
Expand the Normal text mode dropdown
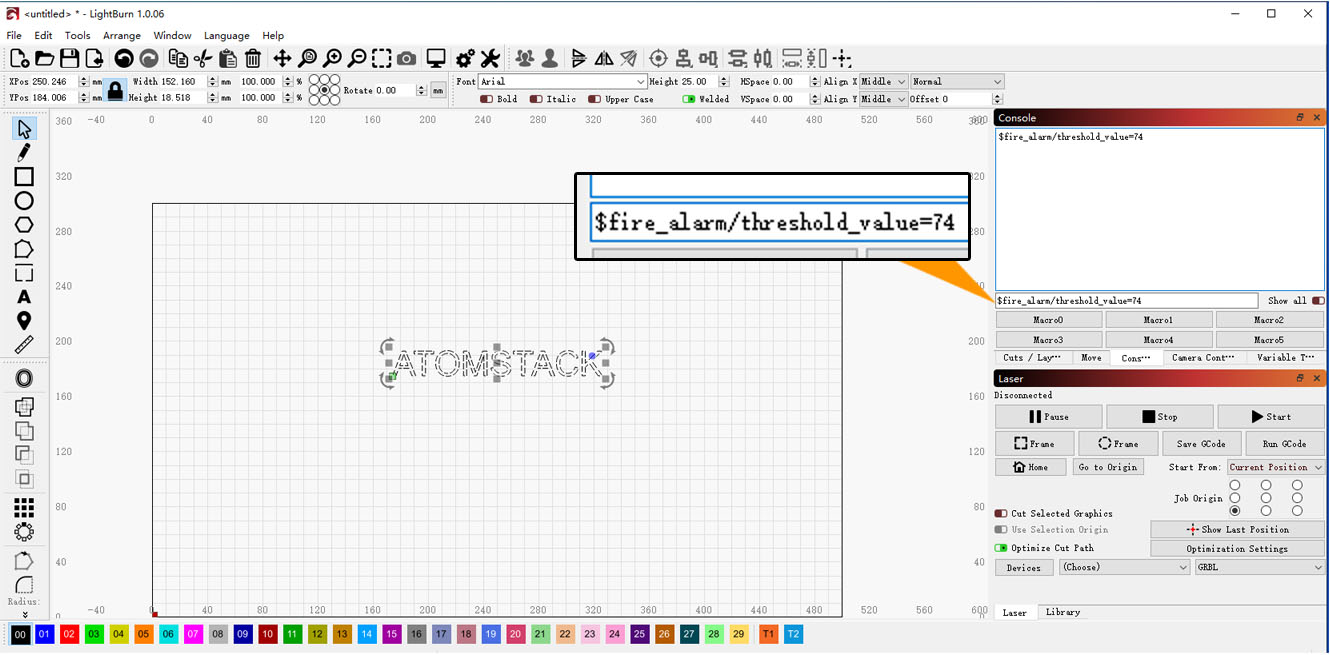[956, 82]
